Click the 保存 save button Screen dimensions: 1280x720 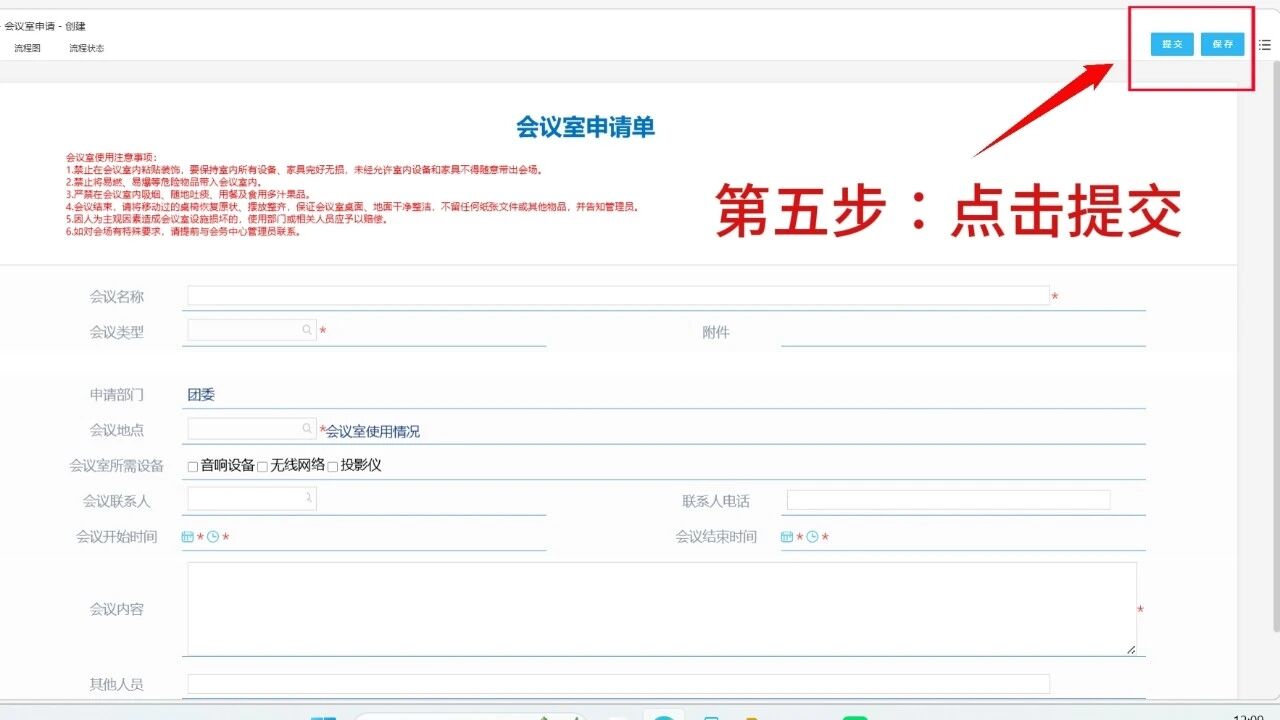(1222, 44)
